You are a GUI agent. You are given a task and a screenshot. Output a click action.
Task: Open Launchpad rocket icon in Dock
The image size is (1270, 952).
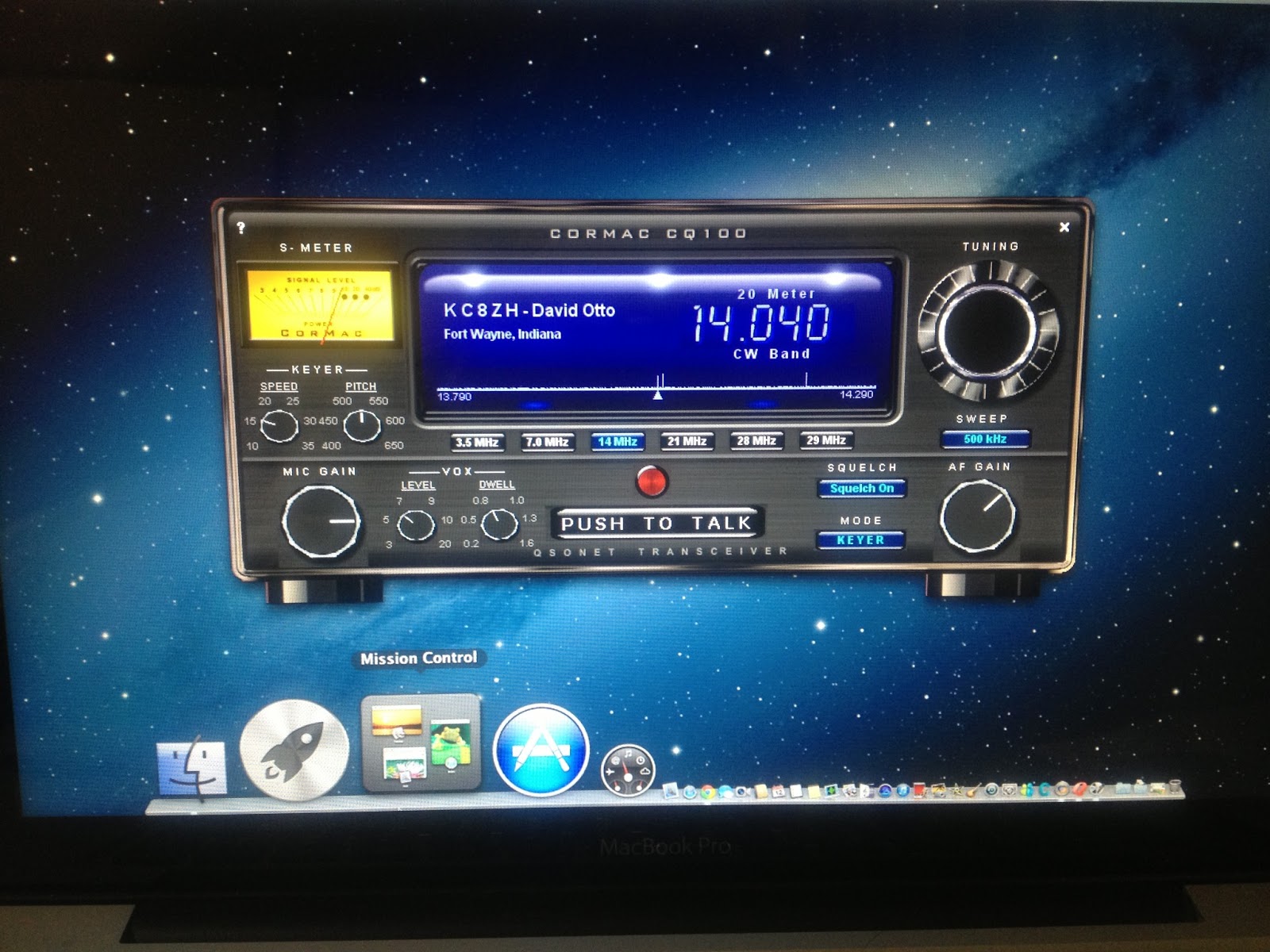(x=294, y=750)
